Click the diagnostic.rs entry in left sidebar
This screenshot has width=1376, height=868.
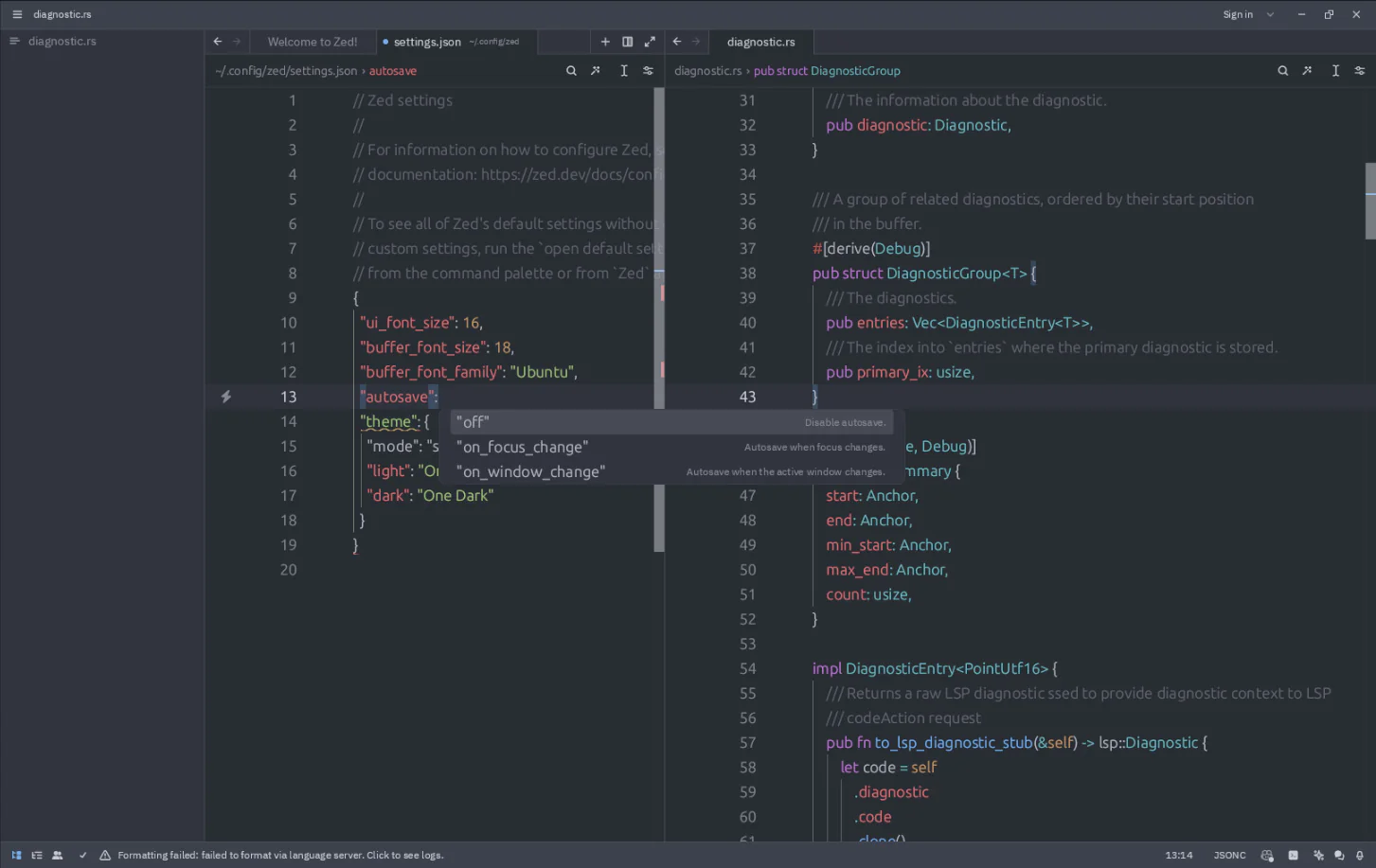click(63, 42)
